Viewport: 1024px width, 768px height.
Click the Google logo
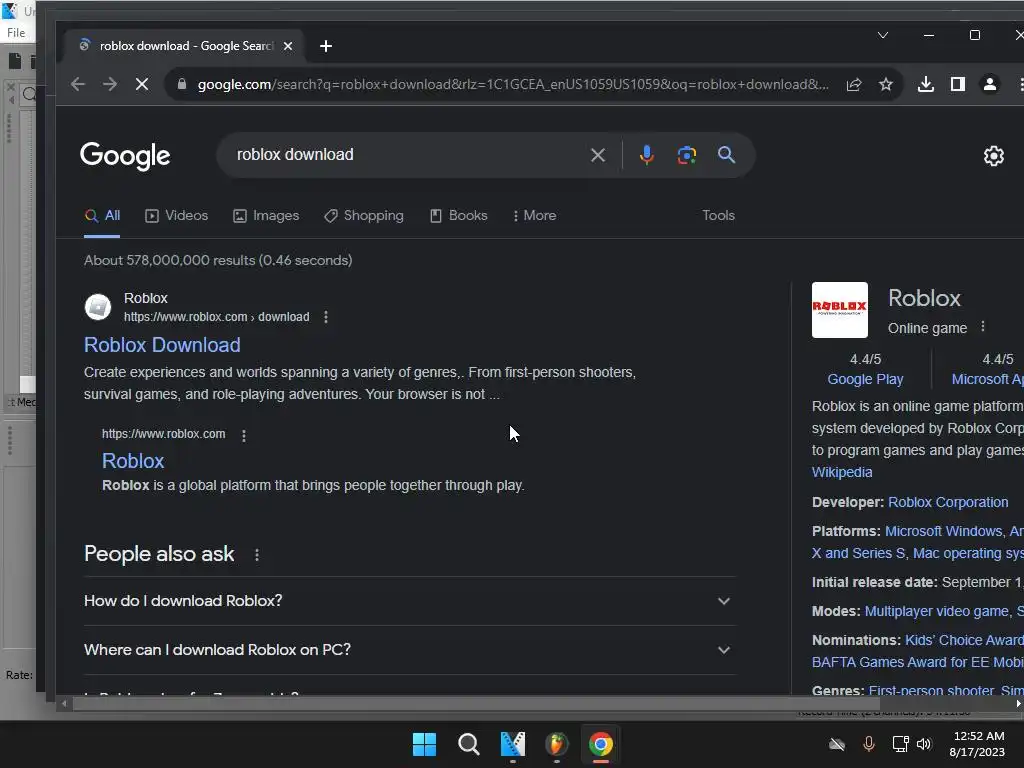click(x=125, y=155)
